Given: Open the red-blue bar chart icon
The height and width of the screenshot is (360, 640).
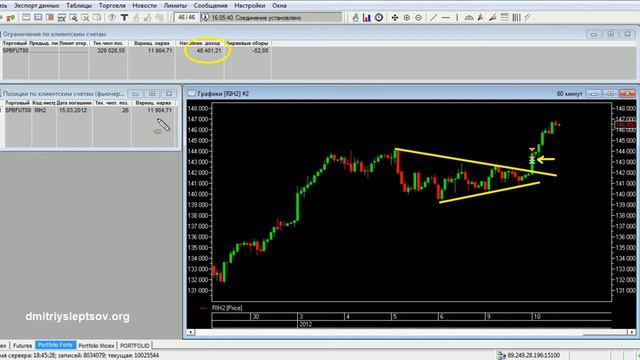Looking at the screenshot, I should [x=367, y=18].
